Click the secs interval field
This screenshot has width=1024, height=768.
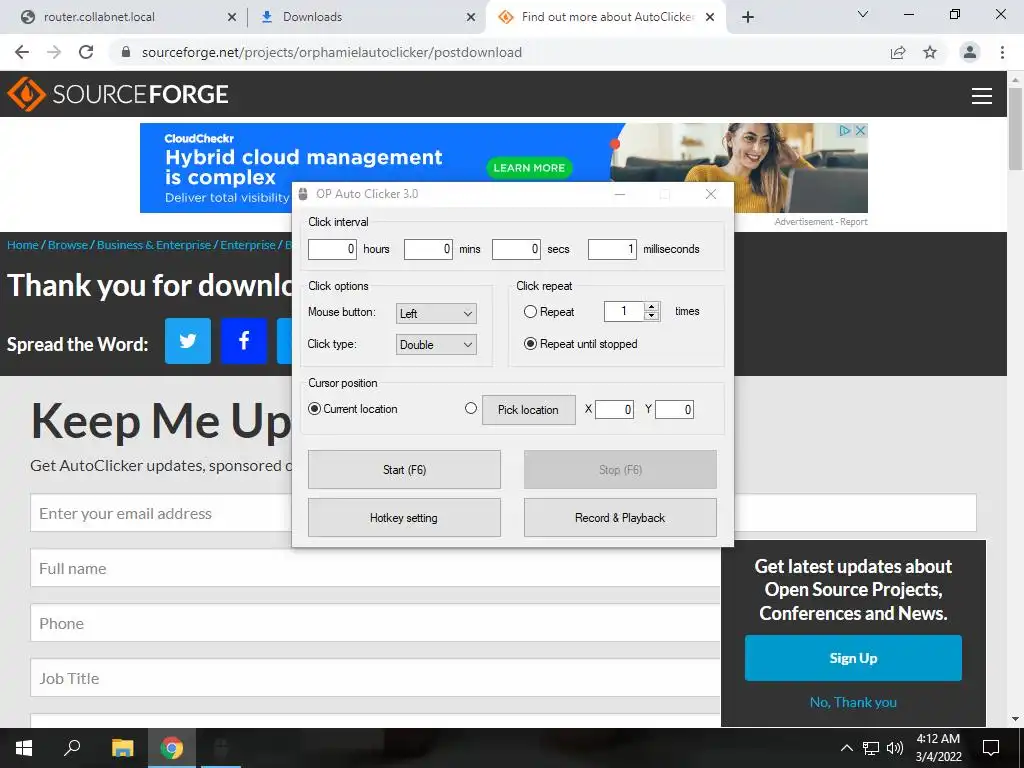click(516, 249)
